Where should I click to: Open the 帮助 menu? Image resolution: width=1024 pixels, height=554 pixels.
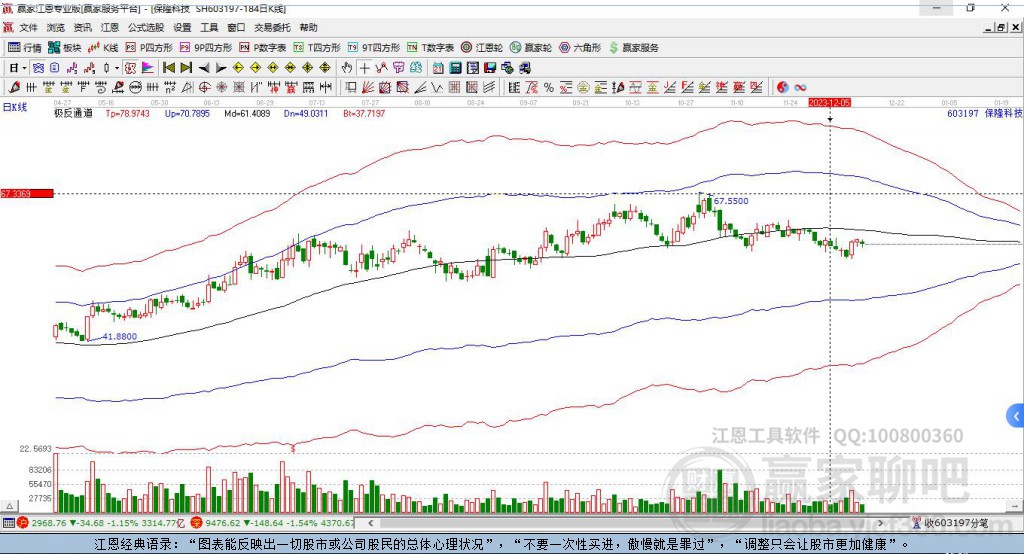point(308,27)
